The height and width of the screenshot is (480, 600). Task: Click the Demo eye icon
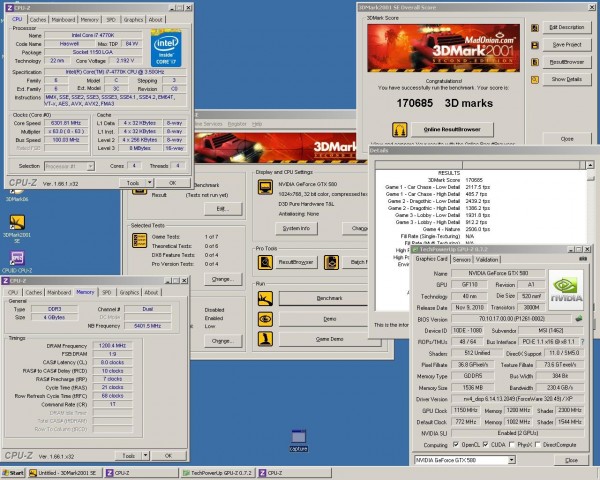pos(265,319)
